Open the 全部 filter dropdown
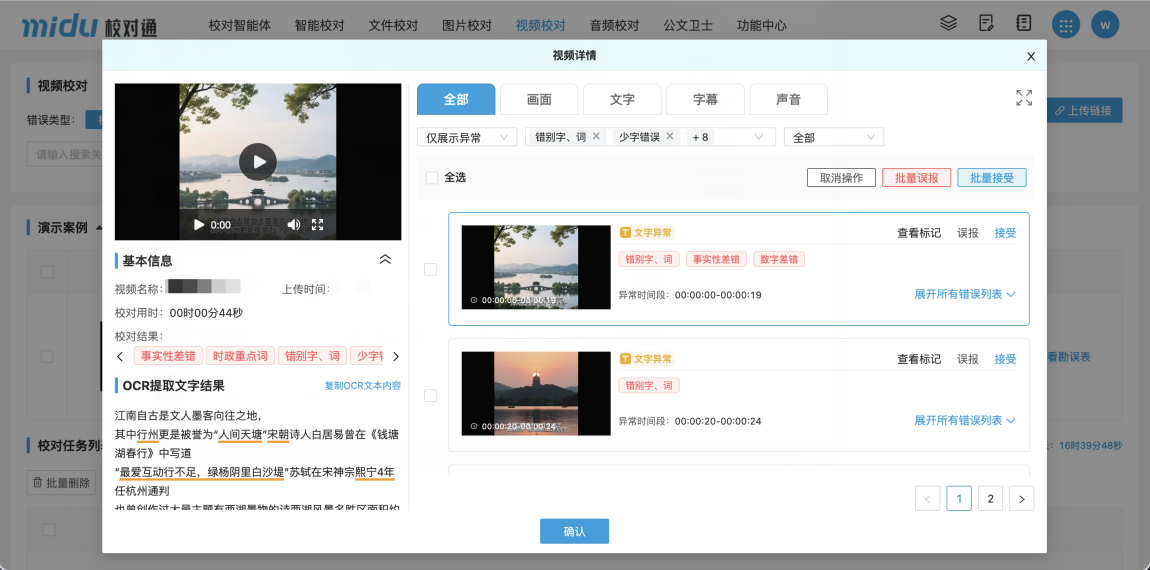 pos(833,137)
